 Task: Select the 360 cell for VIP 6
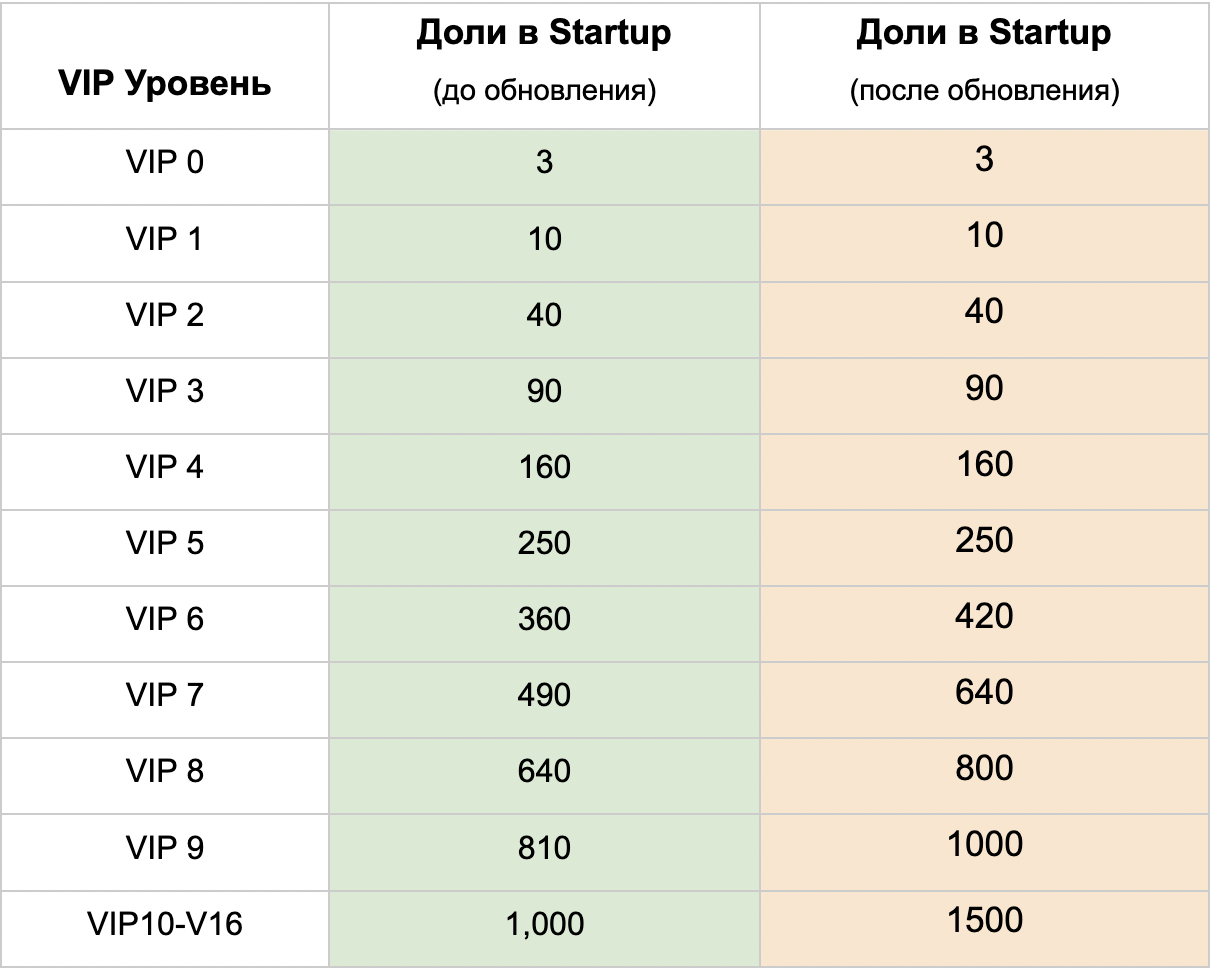coord(544,619)
